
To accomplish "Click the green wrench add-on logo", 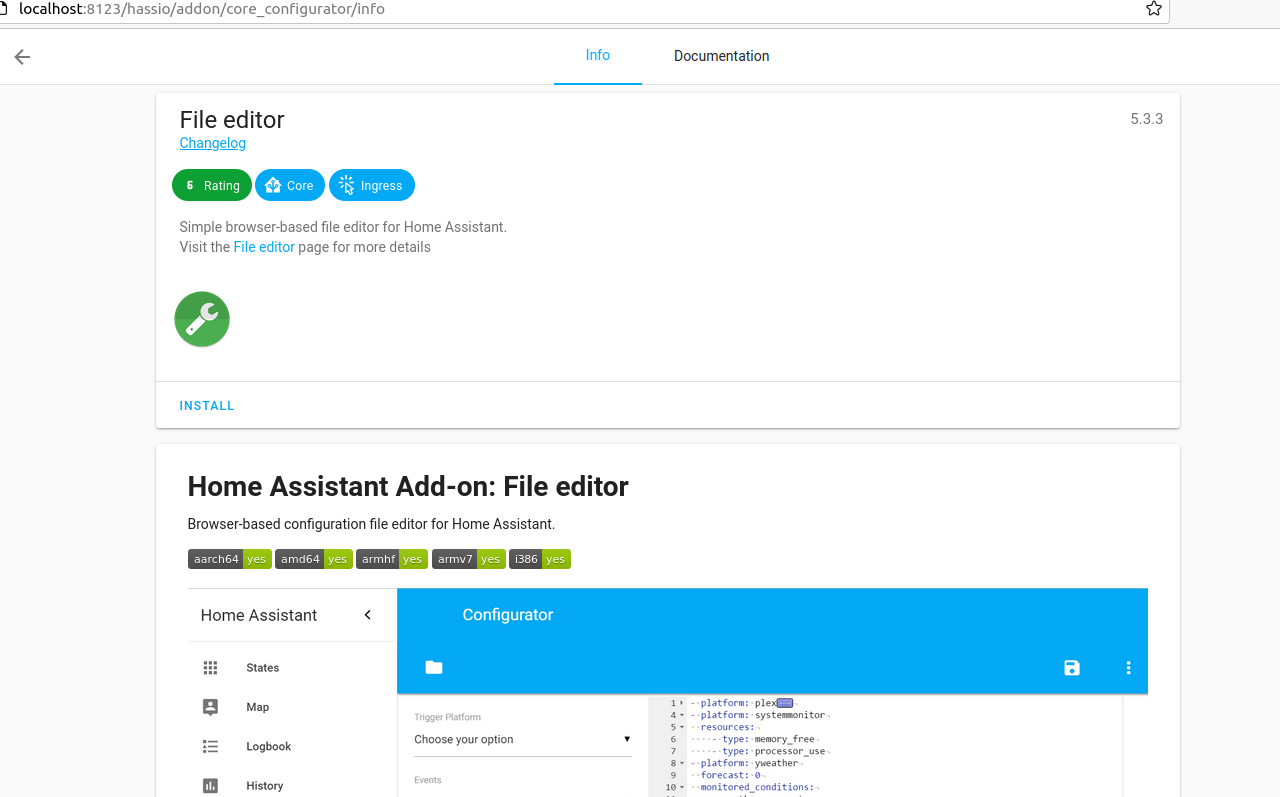I will tap(202, 319).
